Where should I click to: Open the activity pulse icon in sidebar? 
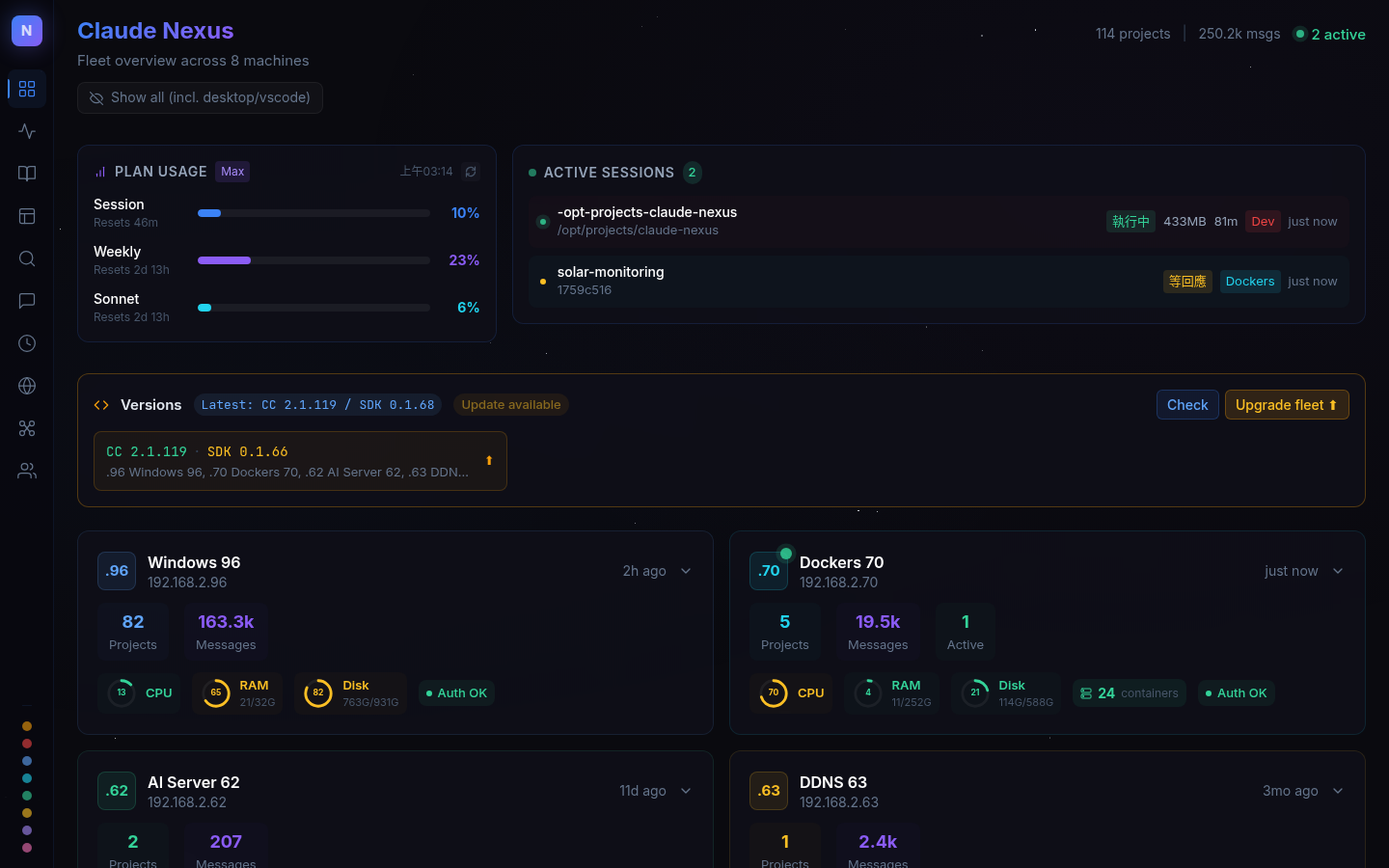click(x=27, y=131)
